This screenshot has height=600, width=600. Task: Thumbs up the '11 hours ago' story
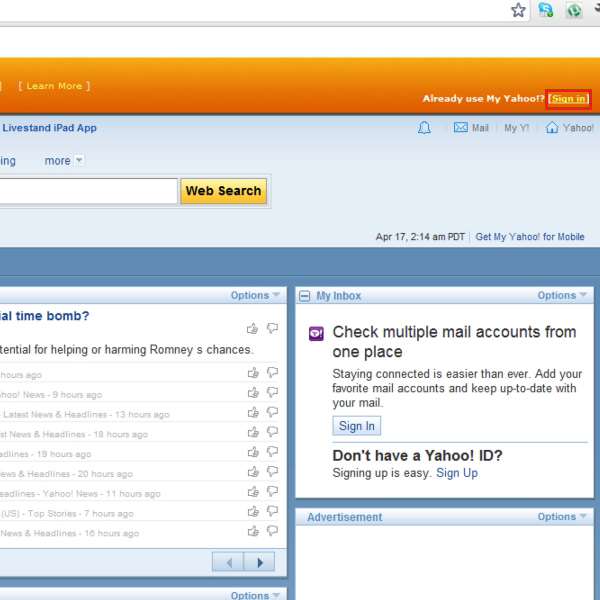(253, 492)
